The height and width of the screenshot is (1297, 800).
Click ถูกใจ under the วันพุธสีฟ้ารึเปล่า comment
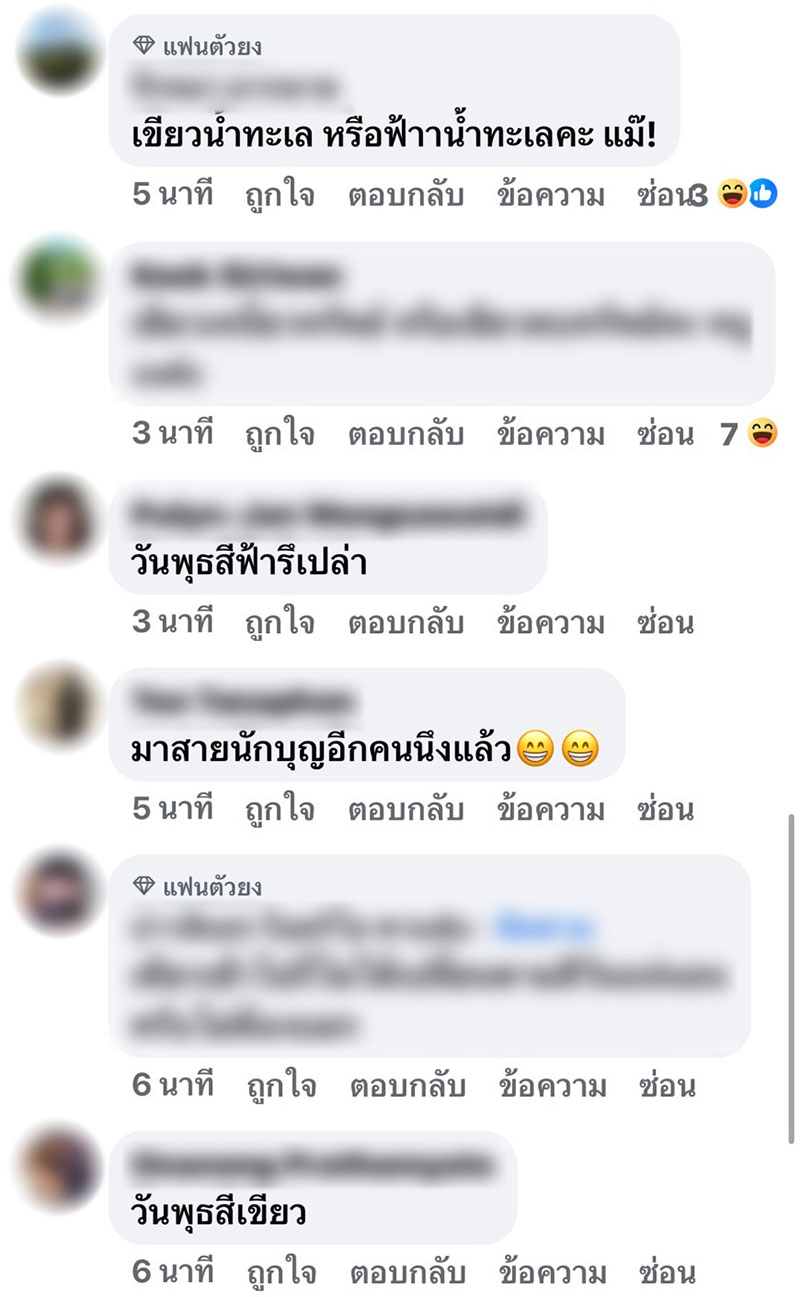pos(280,623)
